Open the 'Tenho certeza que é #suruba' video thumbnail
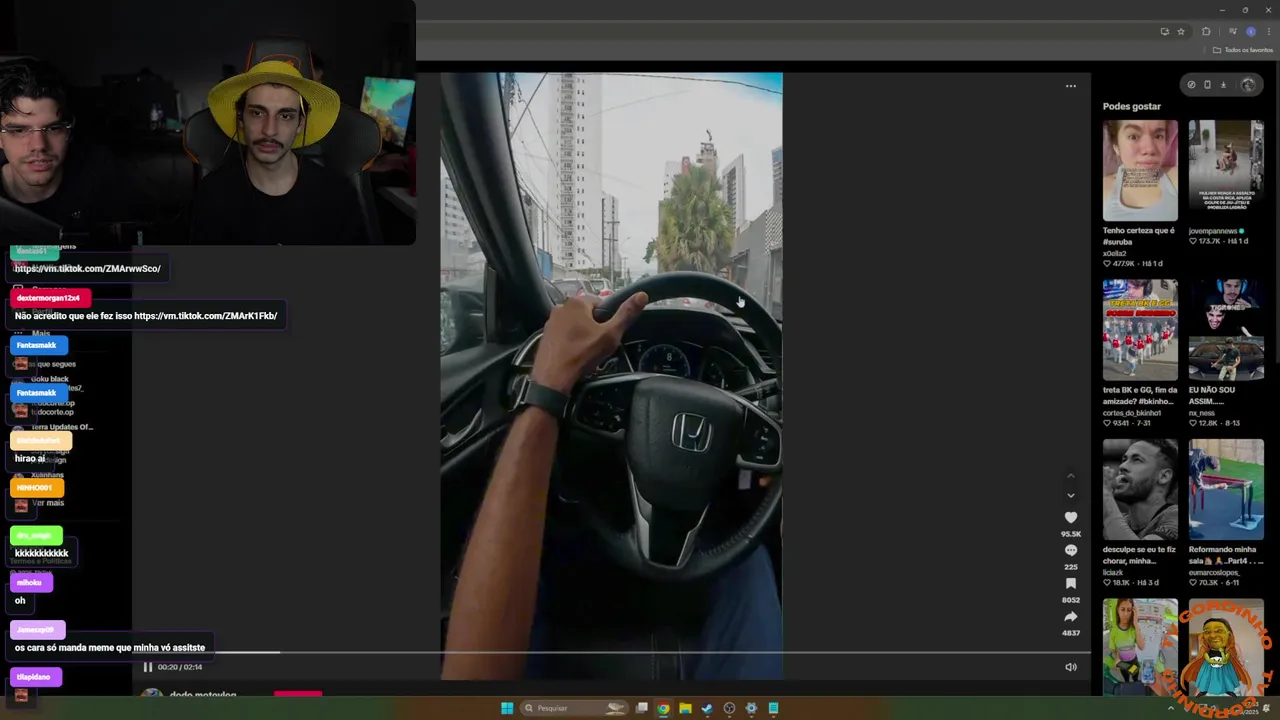The height and width of the screenshot is (720, 1280). 1140,171
